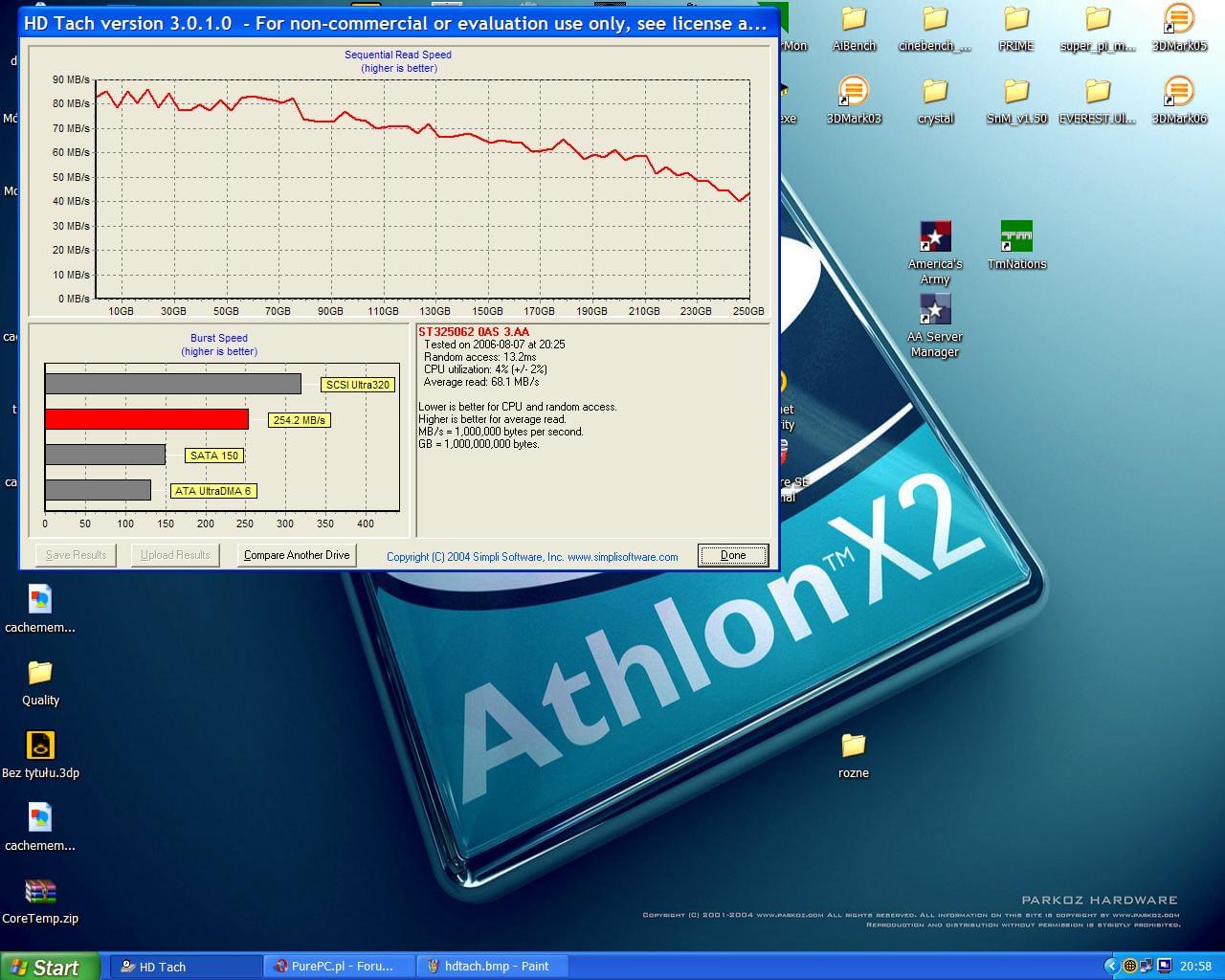Image resolution: width=1225 pixels, height=980 pixels.
Task: Click the globe icon in system tray
Action: pos(1130,966)
